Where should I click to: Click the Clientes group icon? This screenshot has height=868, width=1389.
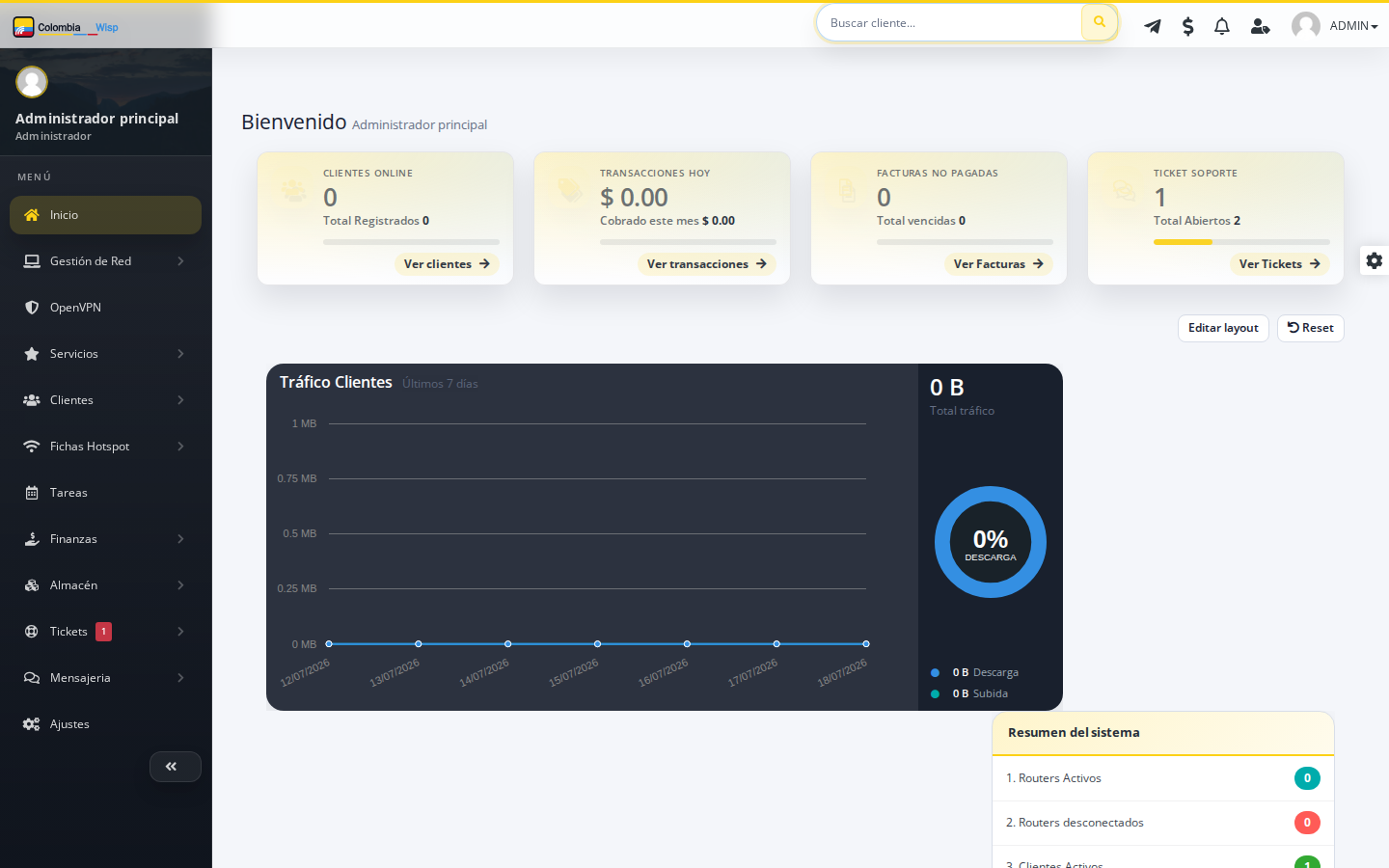click(32, 400)
